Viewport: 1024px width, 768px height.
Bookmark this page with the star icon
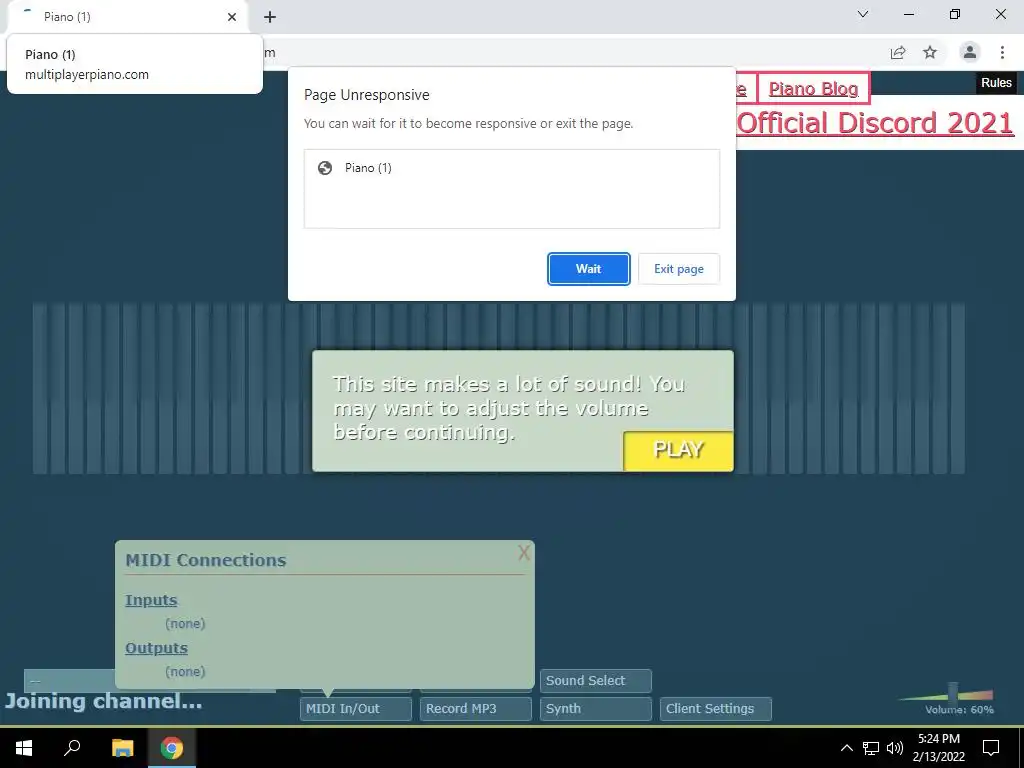point(930,52)
